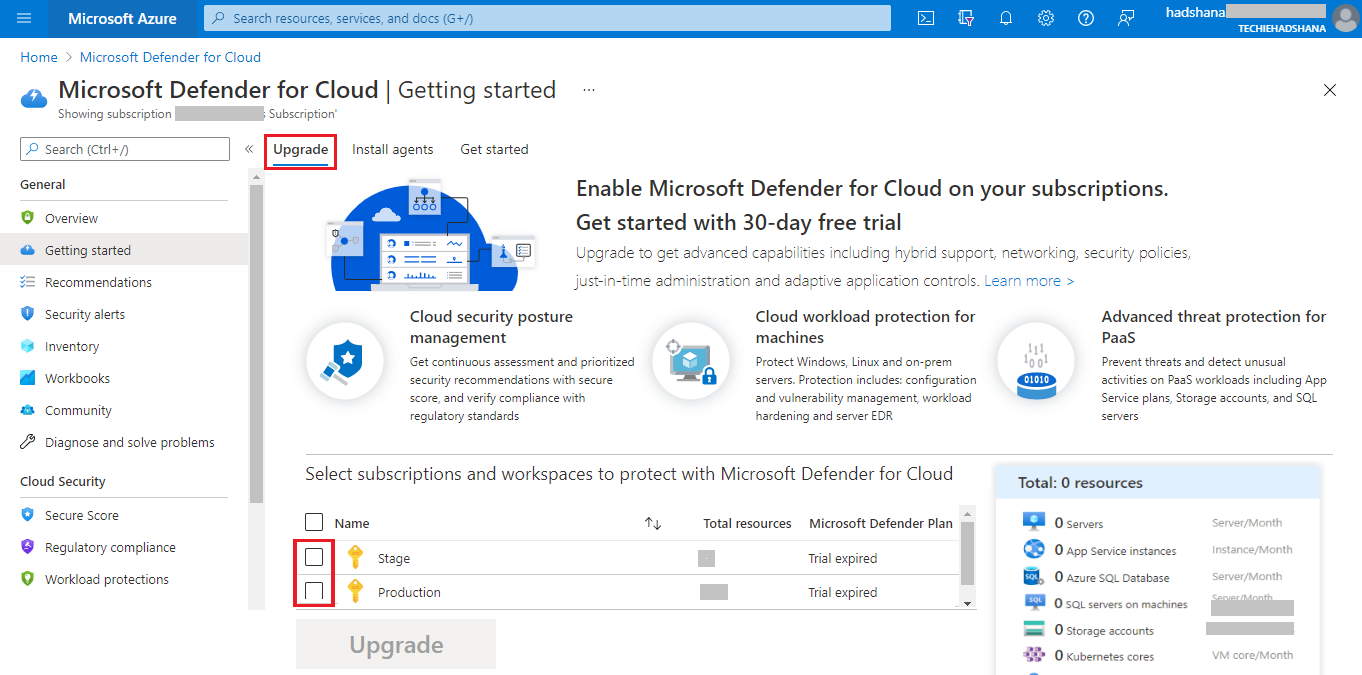Sort subscriptions by Name arrows
The width and height of the screenshot is (1362, 675).
(653, 523)
